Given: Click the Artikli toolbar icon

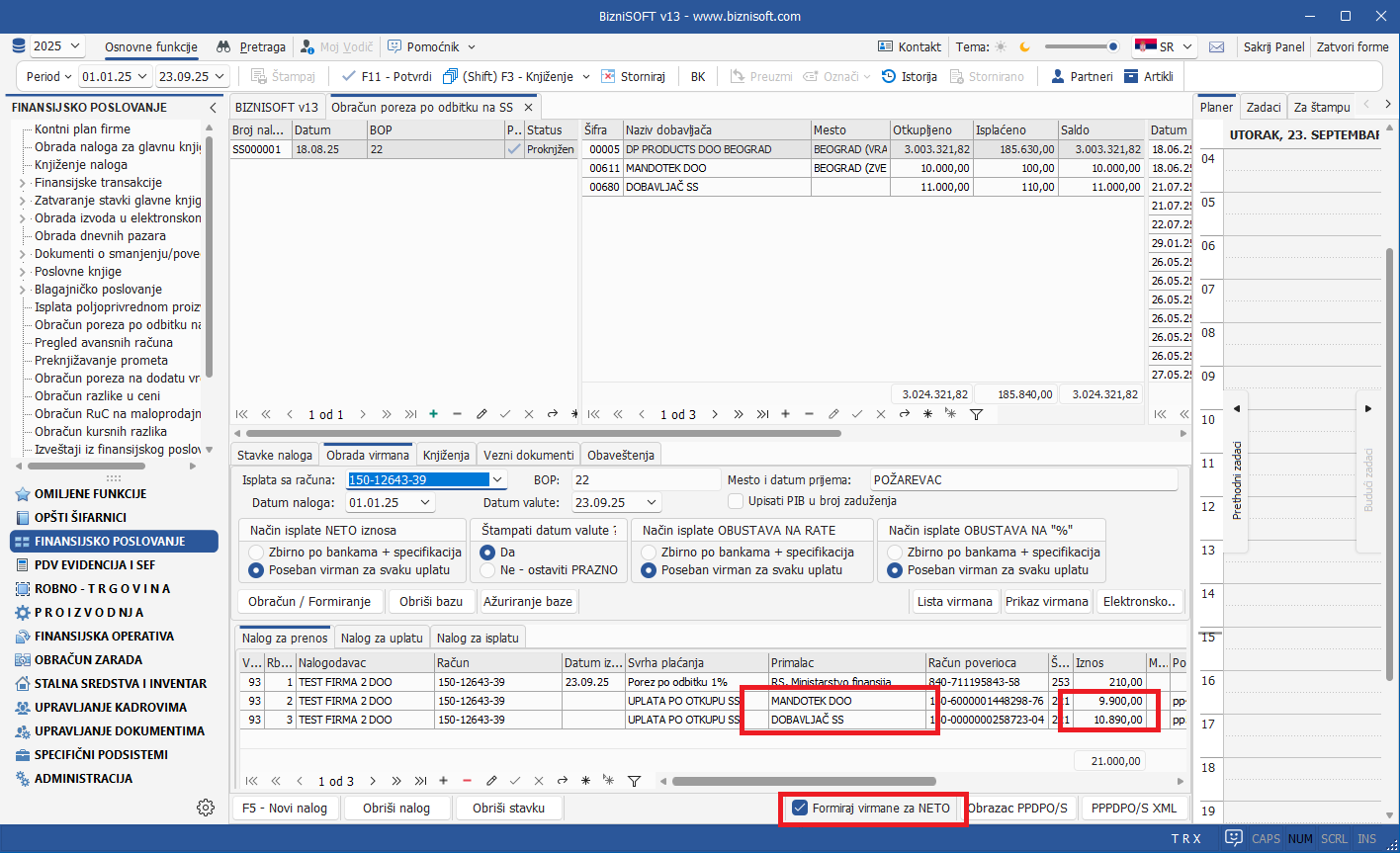Looking at the screenshot, I should pos(1133,76).
